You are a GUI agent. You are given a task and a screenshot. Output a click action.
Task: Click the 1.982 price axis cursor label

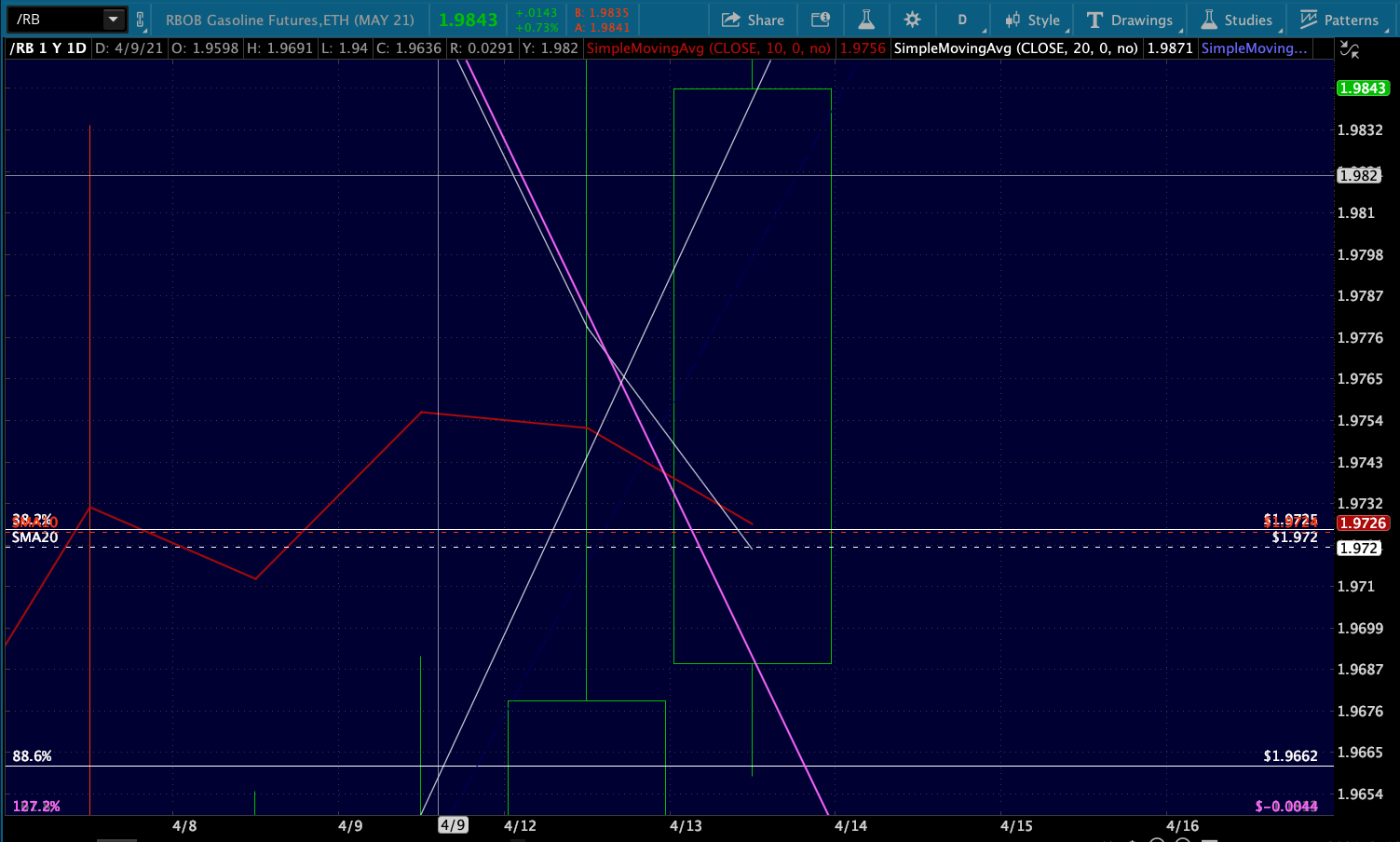point(1358,175)
